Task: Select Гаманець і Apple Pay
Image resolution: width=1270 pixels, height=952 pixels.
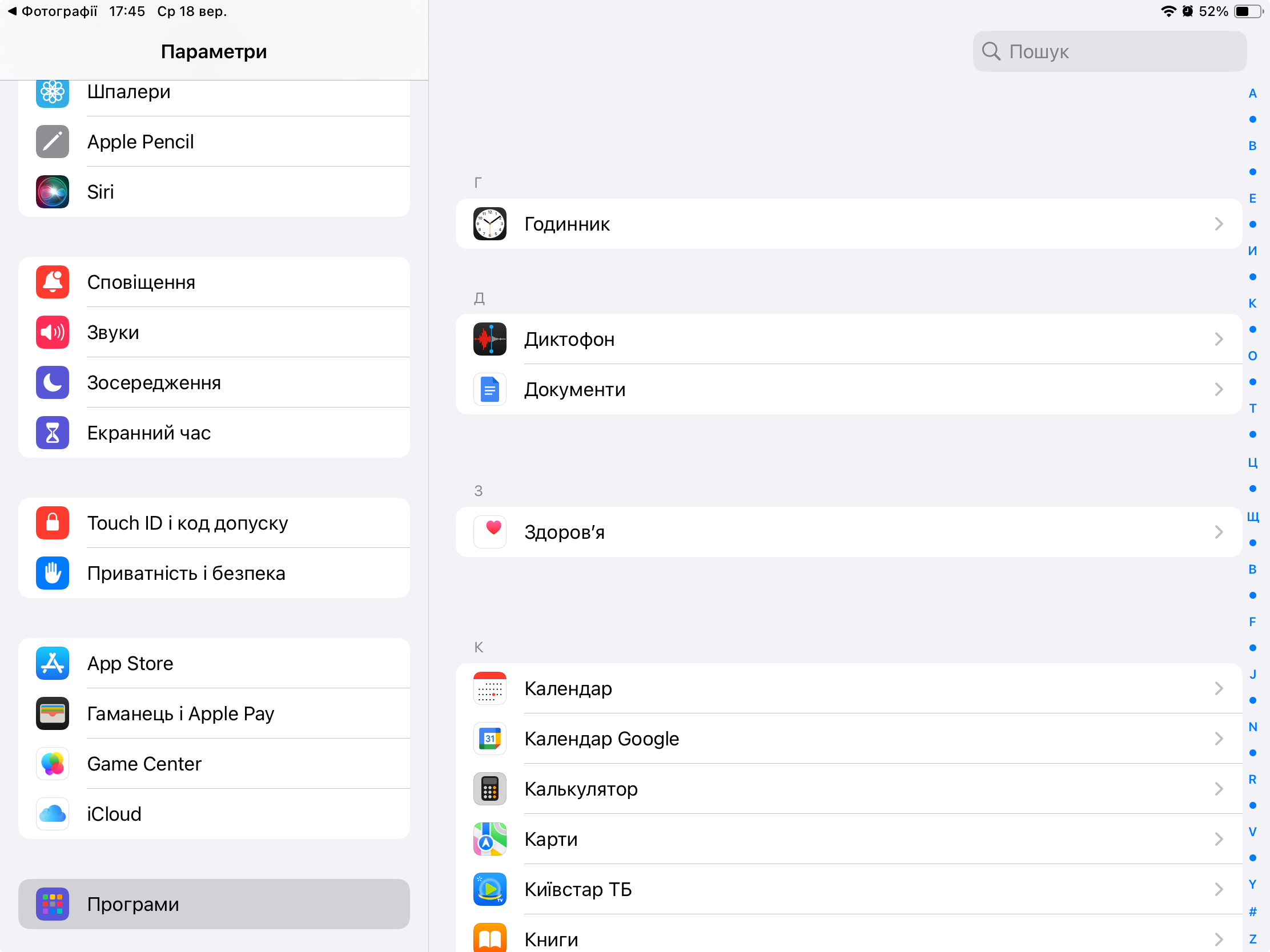Action: pos(214,714)
